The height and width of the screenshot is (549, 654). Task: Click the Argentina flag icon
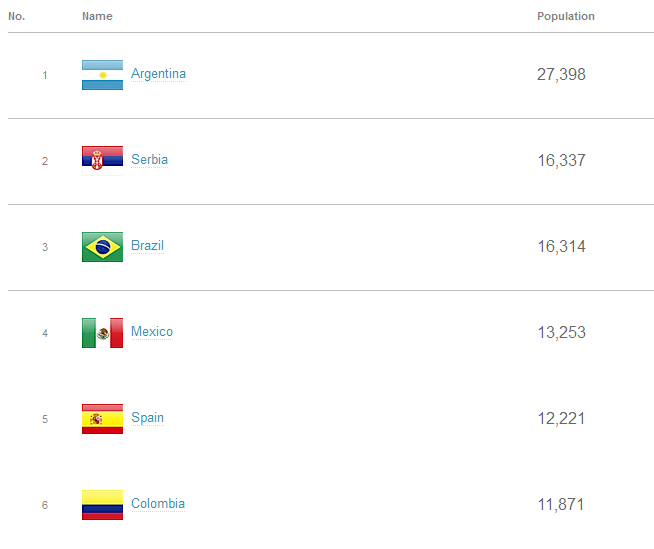click(x=102, y=75)
